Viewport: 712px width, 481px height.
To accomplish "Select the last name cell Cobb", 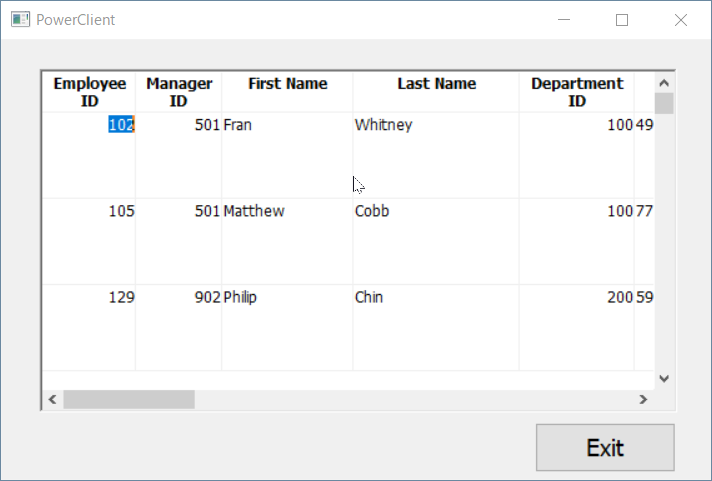I will pyautogui.click(x=372, y=211).
